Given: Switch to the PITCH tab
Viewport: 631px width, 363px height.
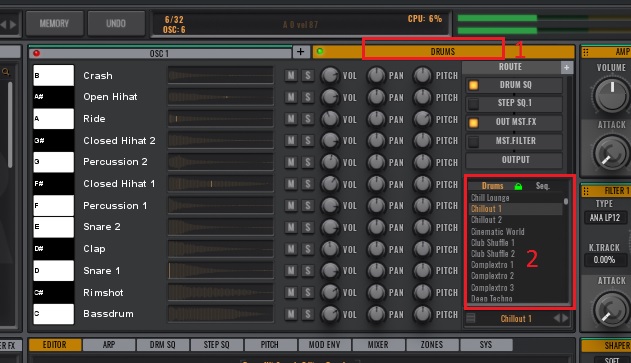Looking at the screenshot, I should point(270,345).
